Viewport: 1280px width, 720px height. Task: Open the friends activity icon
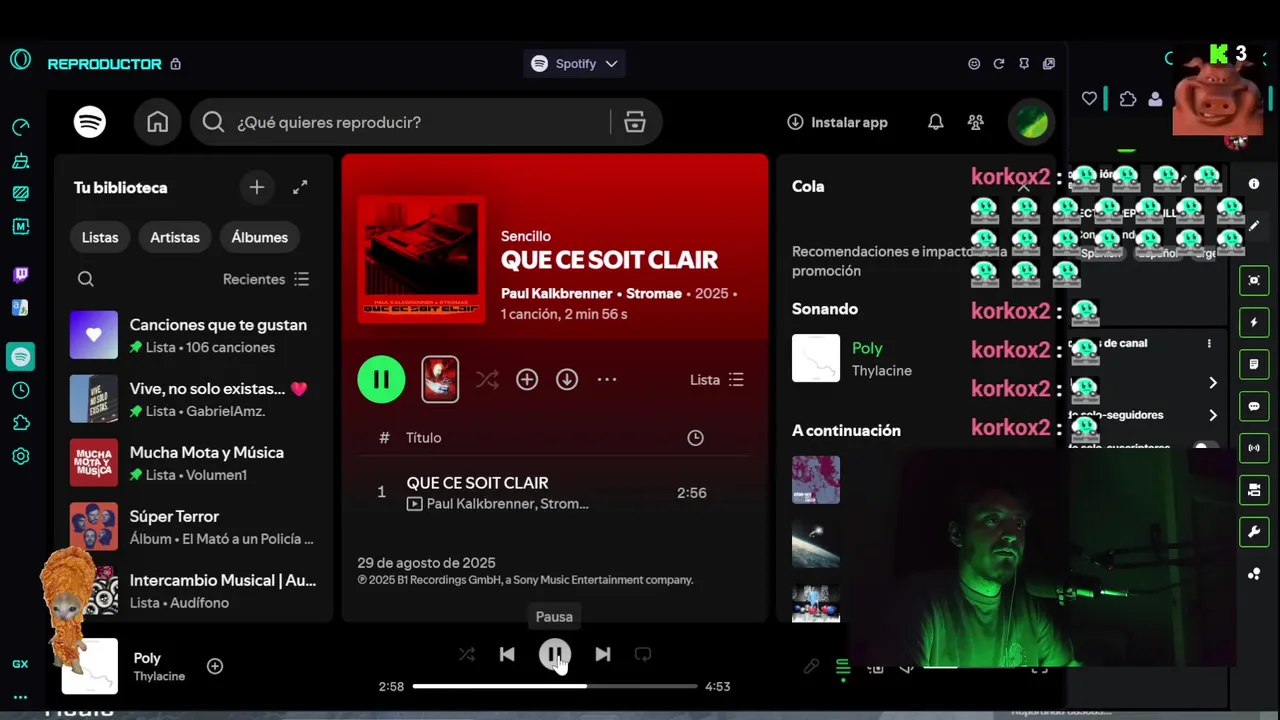(976, 122)
